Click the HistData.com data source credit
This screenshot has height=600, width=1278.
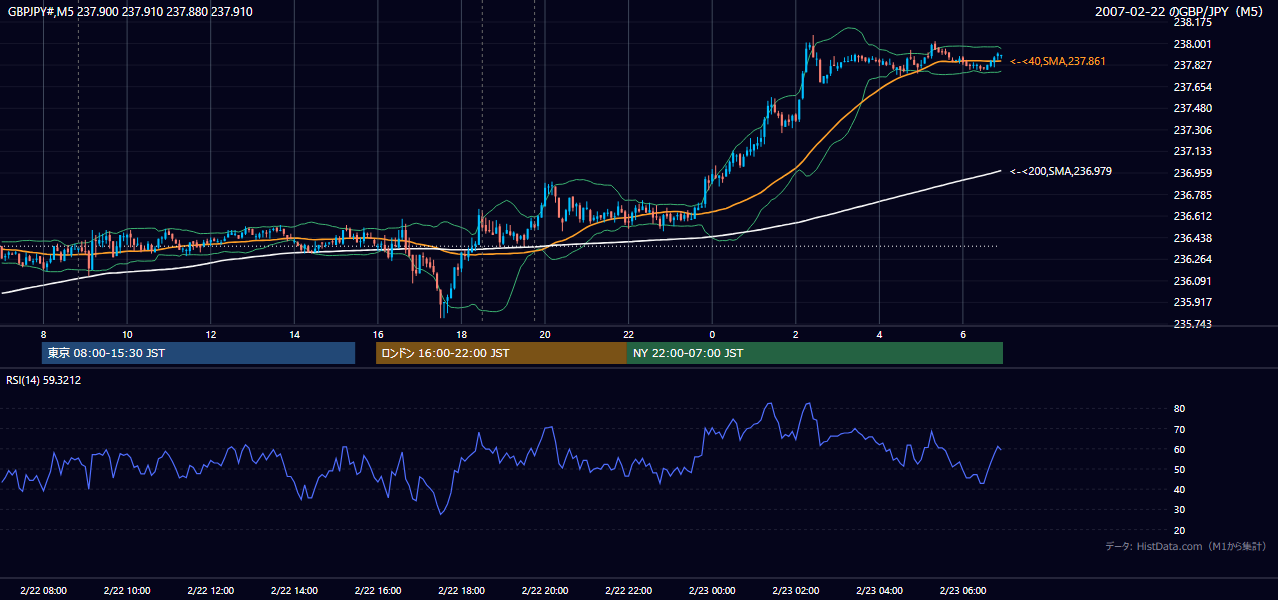point(1186,546)
